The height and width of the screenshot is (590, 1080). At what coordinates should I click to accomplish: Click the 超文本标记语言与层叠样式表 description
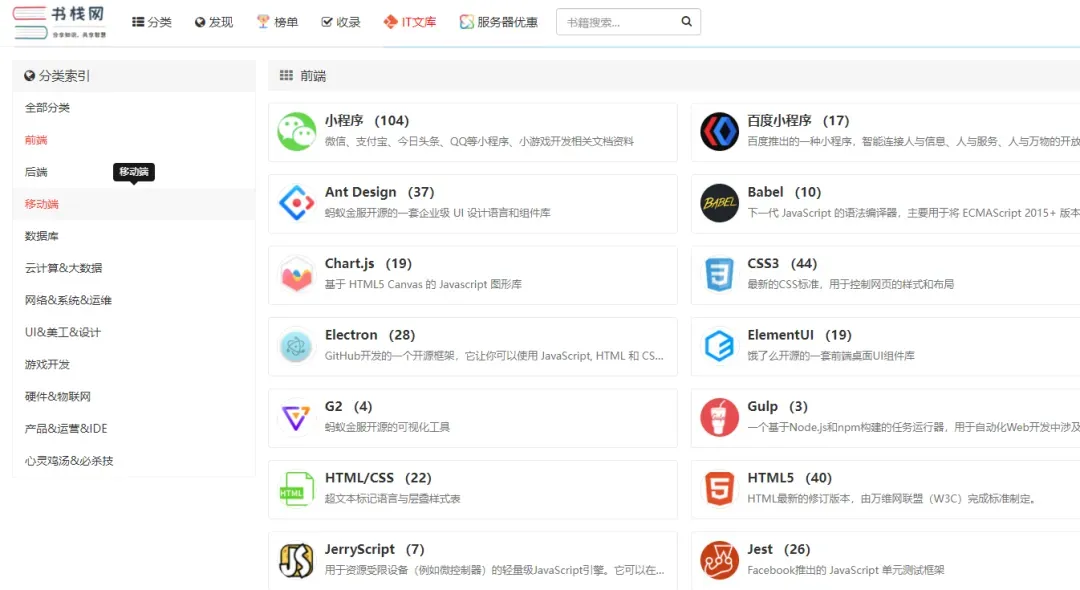pyautogui.click(x=393, y=498)
